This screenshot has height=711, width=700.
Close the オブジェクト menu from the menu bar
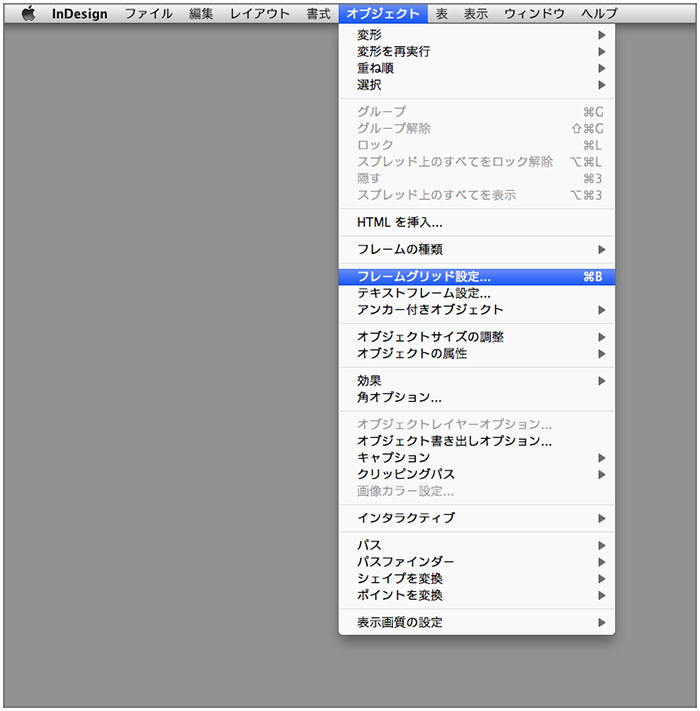(383, 14)
